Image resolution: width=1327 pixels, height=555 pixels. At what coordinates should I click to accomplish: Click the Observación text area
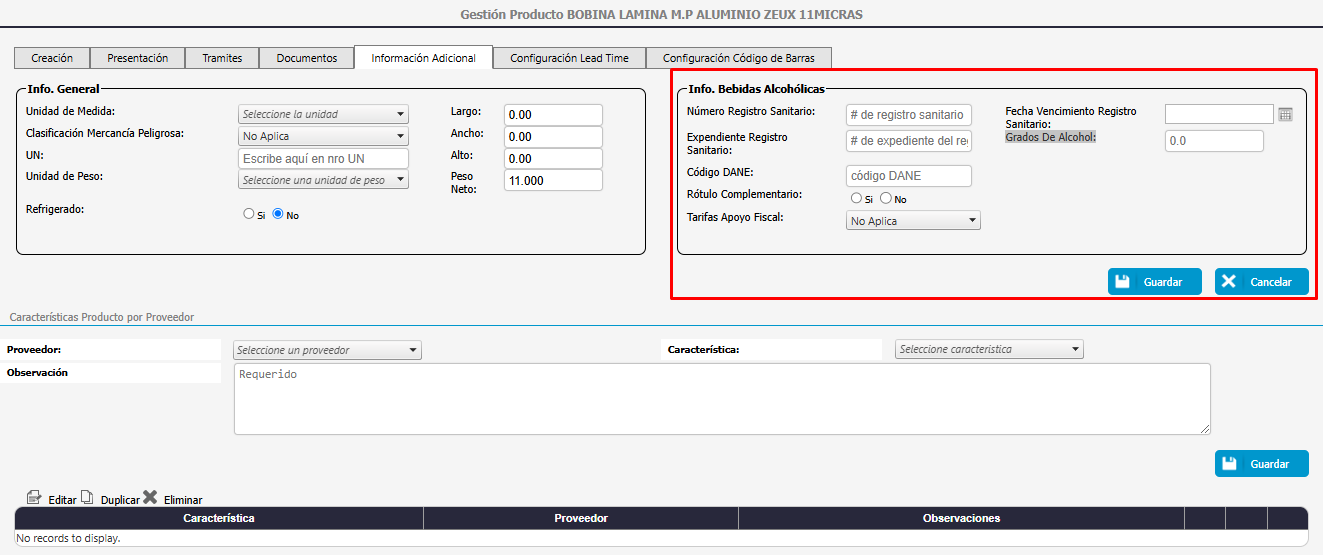721,398
